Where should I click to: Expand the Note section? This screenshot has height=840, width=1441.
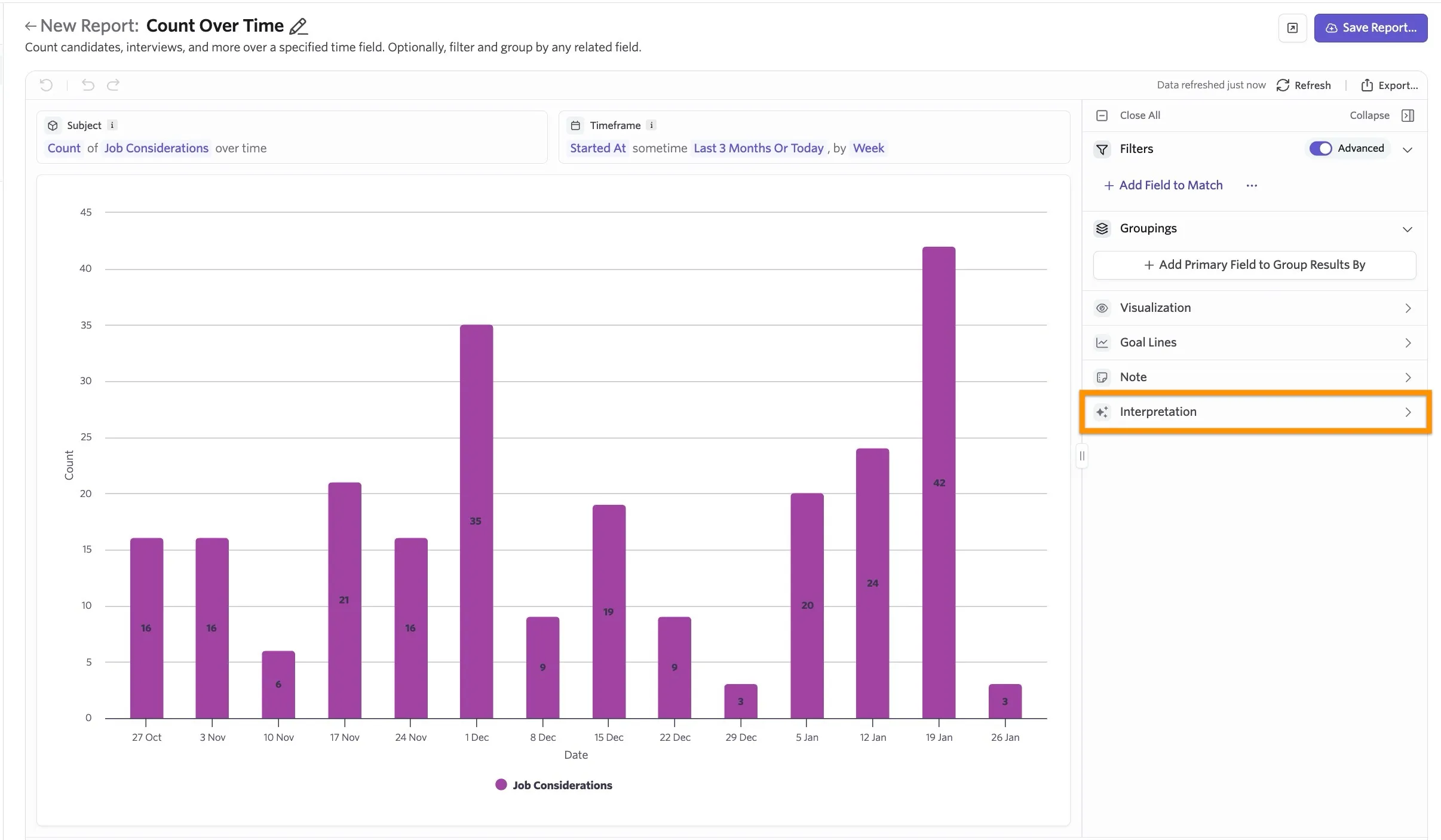click(x=1254, y=378)
